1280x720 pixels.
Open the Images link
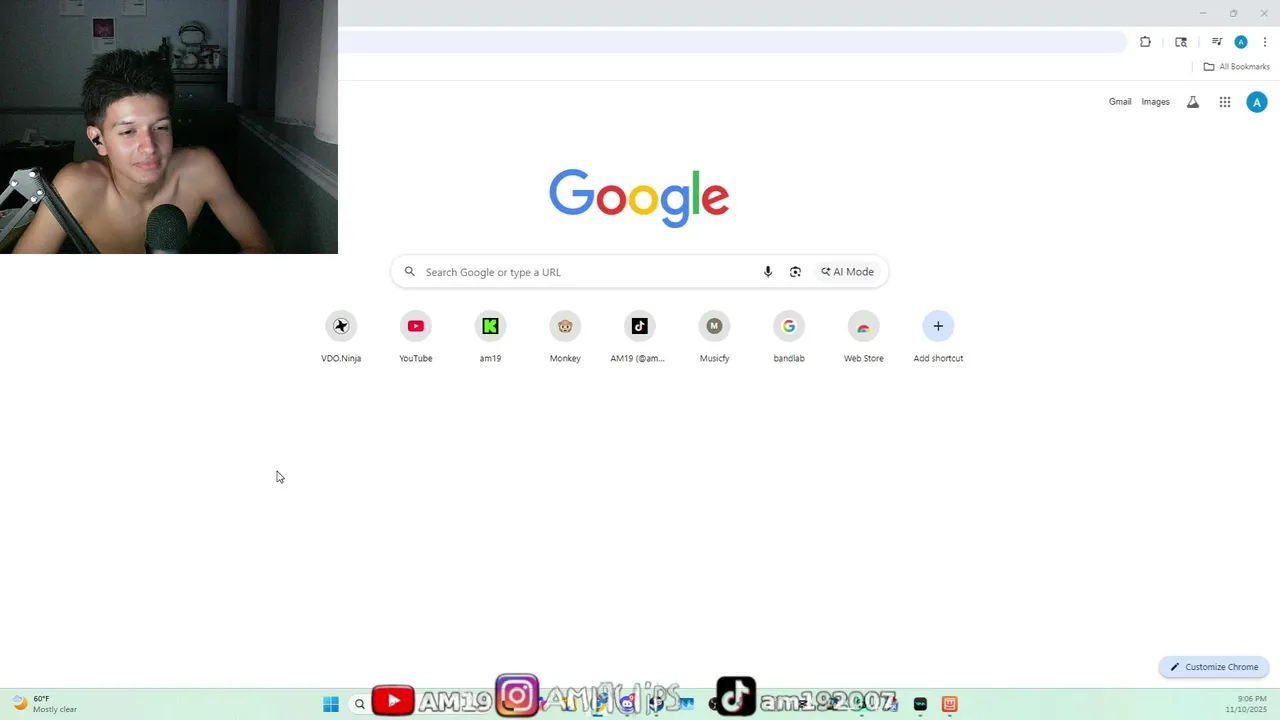click(1155, 102)
